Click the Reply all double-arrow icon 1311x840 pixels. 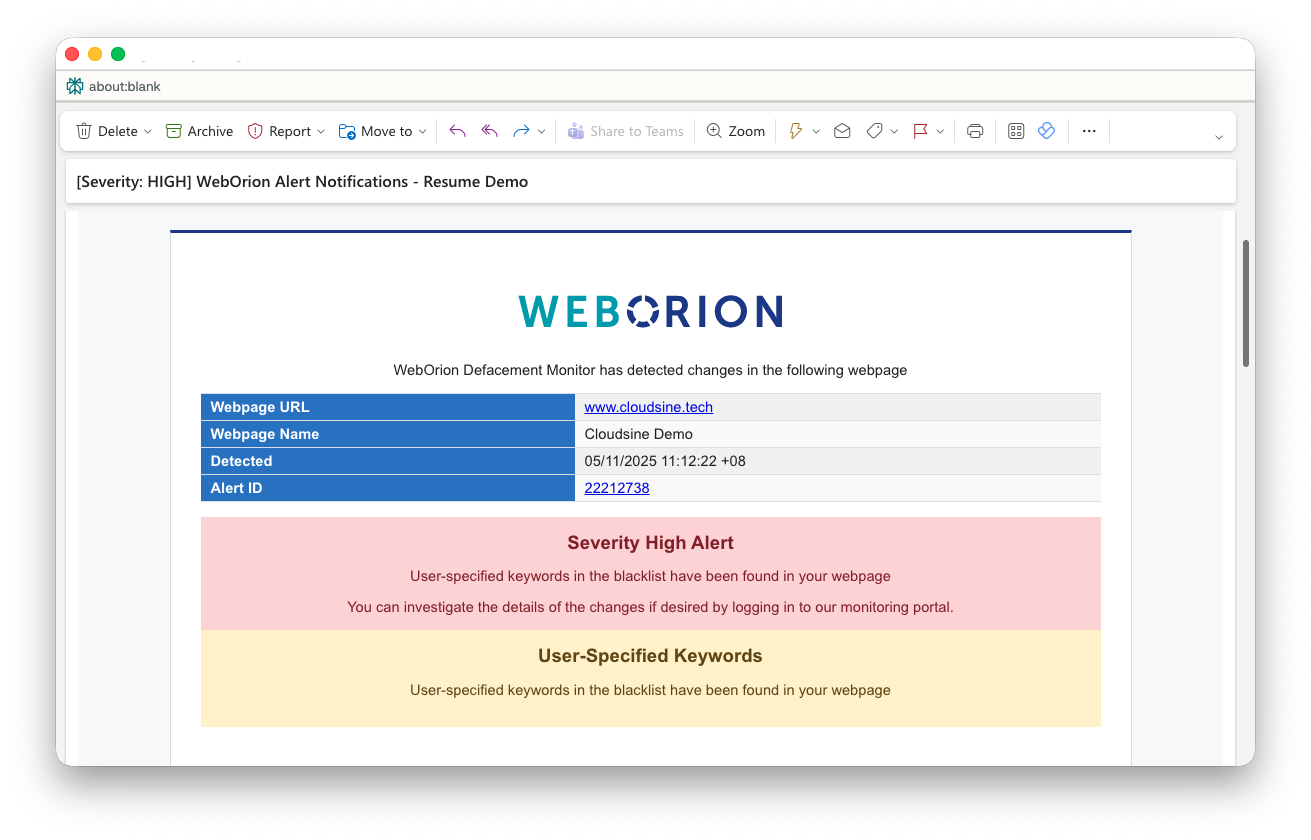click(x=489, y=131)
